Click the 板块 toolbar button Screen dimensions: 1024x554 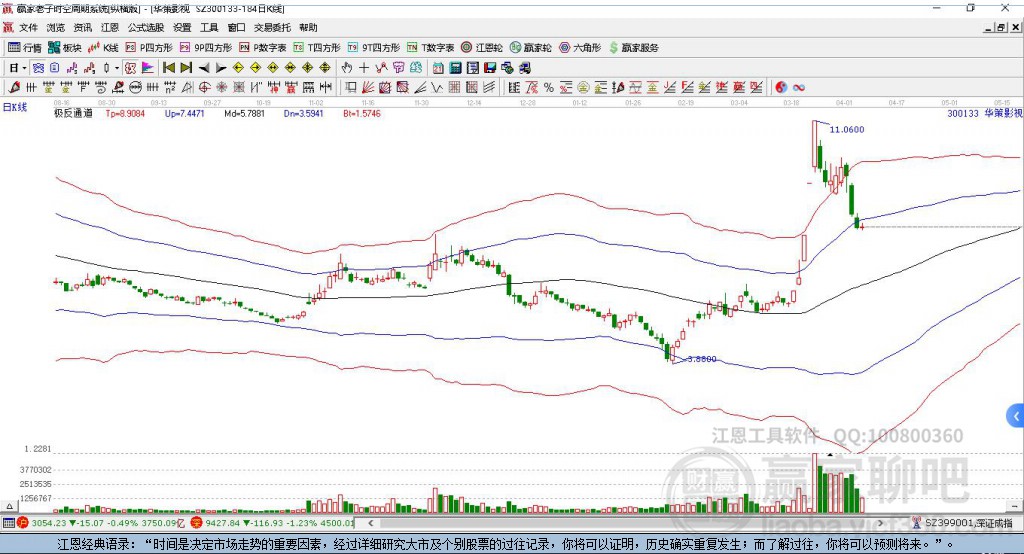pyautogui.click(x=65, y=48)
